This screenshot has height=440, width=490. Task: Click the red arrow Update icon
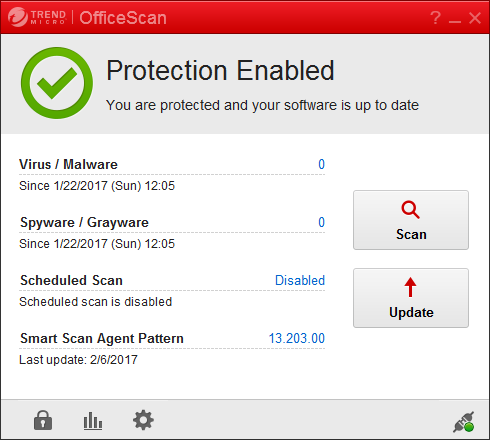tap(410, 287)
